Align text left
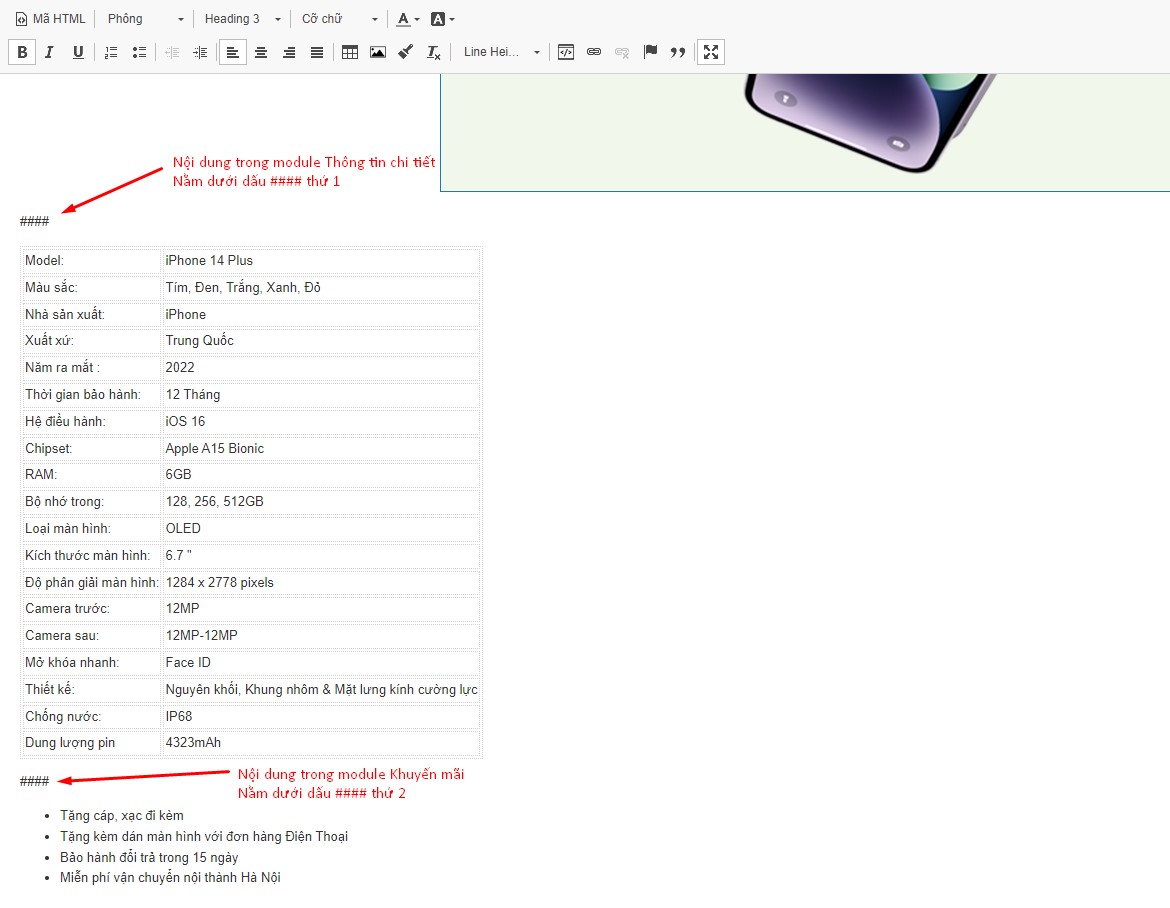1170x908 pixels. click(x=233, y=52)
